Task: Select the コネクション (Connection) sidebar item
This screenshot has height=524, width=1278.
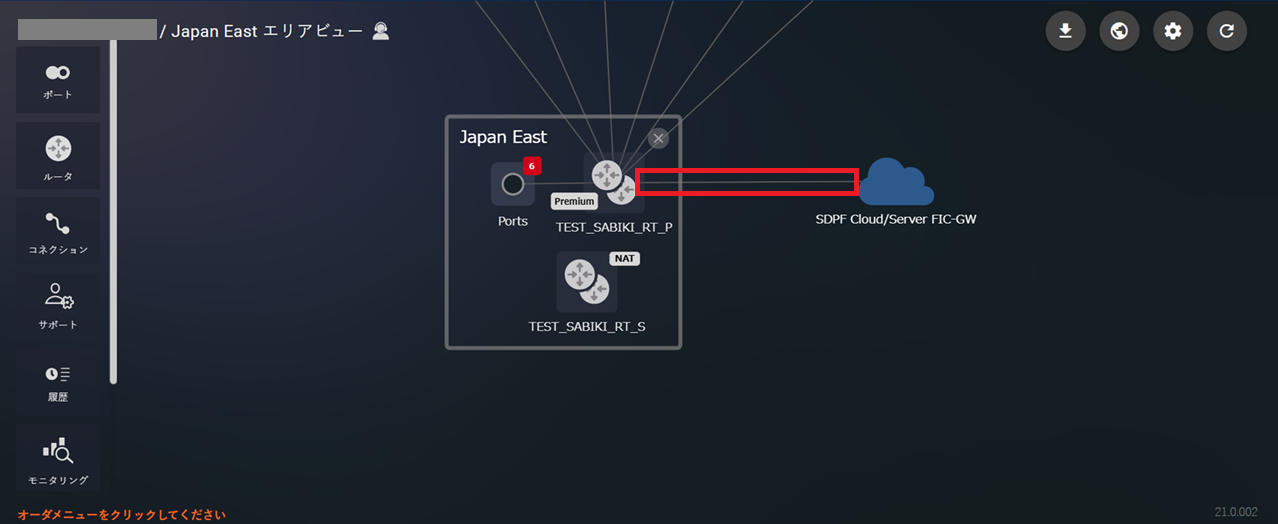Action: point(57,231)
